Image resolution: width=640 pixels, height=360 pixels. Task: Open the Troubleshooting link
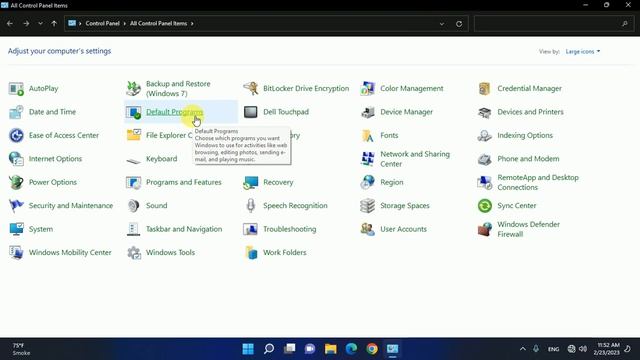click(x=290, y=229)
